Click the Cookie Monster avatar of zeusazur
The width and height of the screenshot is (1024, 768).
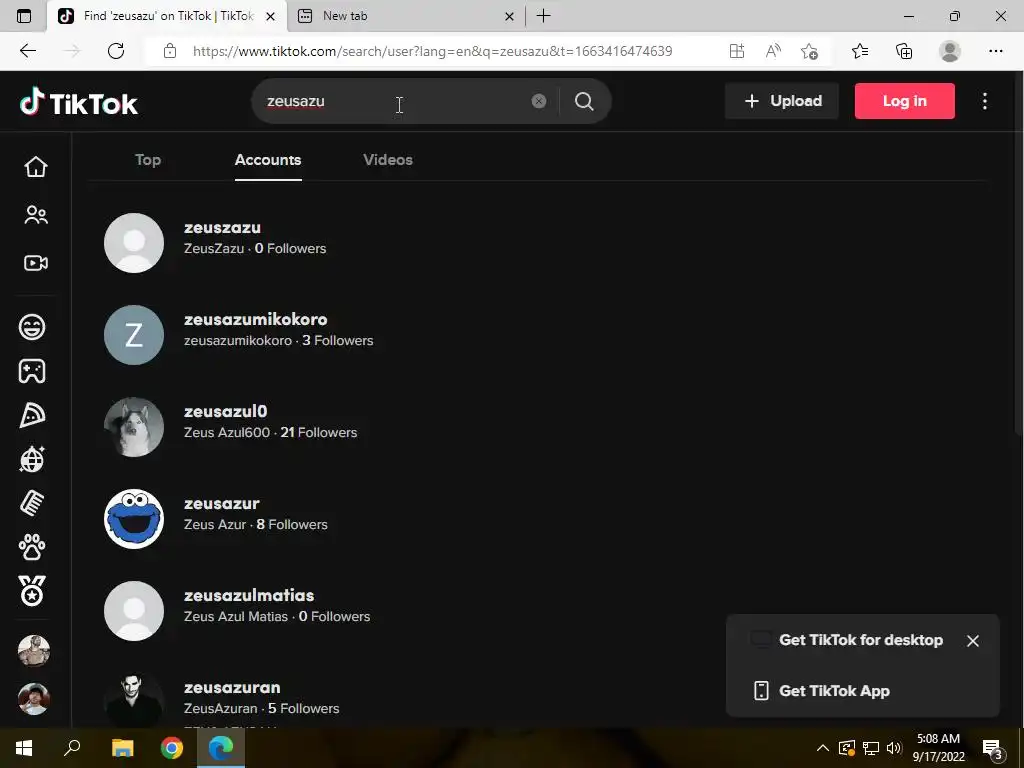[x=134, y=519]
